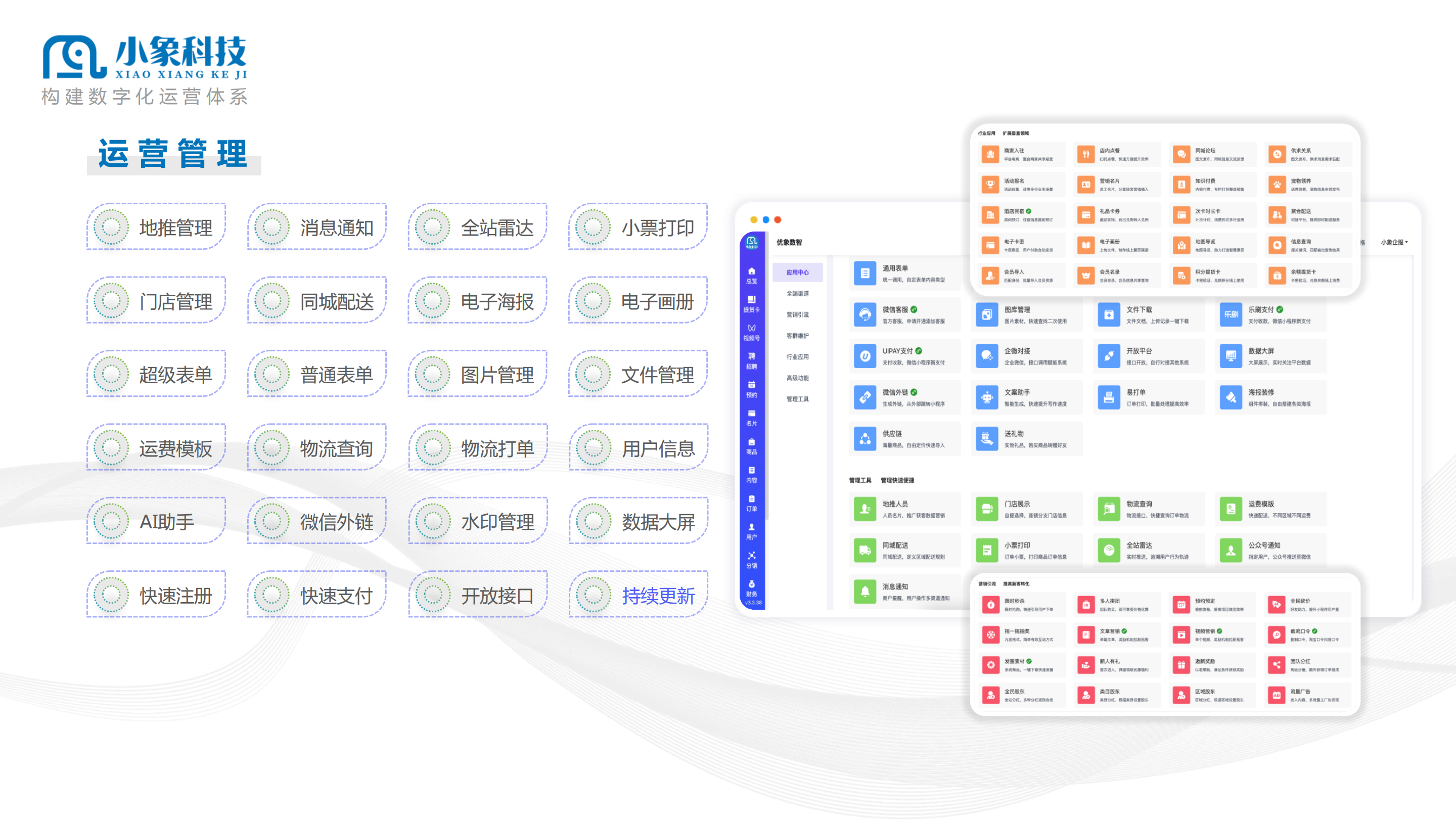Click the 文案助手 robot icon
Image resolution: width=1456 pixels, height=819 pixels.
[987, 397]
